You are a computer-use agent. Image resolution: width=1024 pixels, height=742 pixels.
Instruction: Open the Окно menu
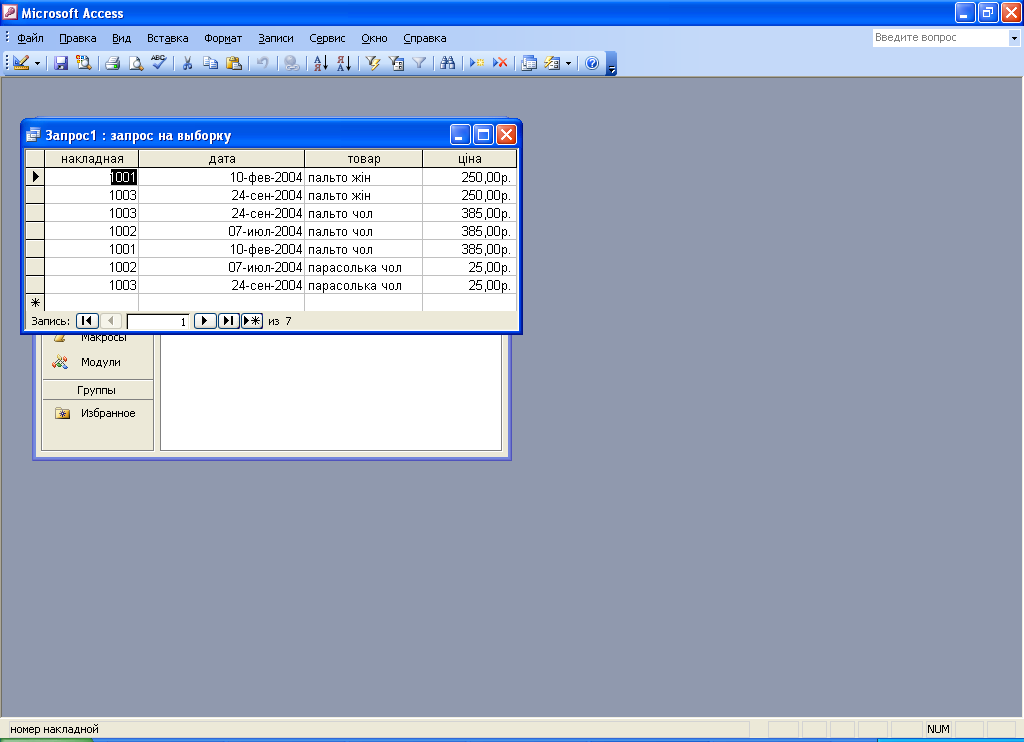tap(374, 38)
